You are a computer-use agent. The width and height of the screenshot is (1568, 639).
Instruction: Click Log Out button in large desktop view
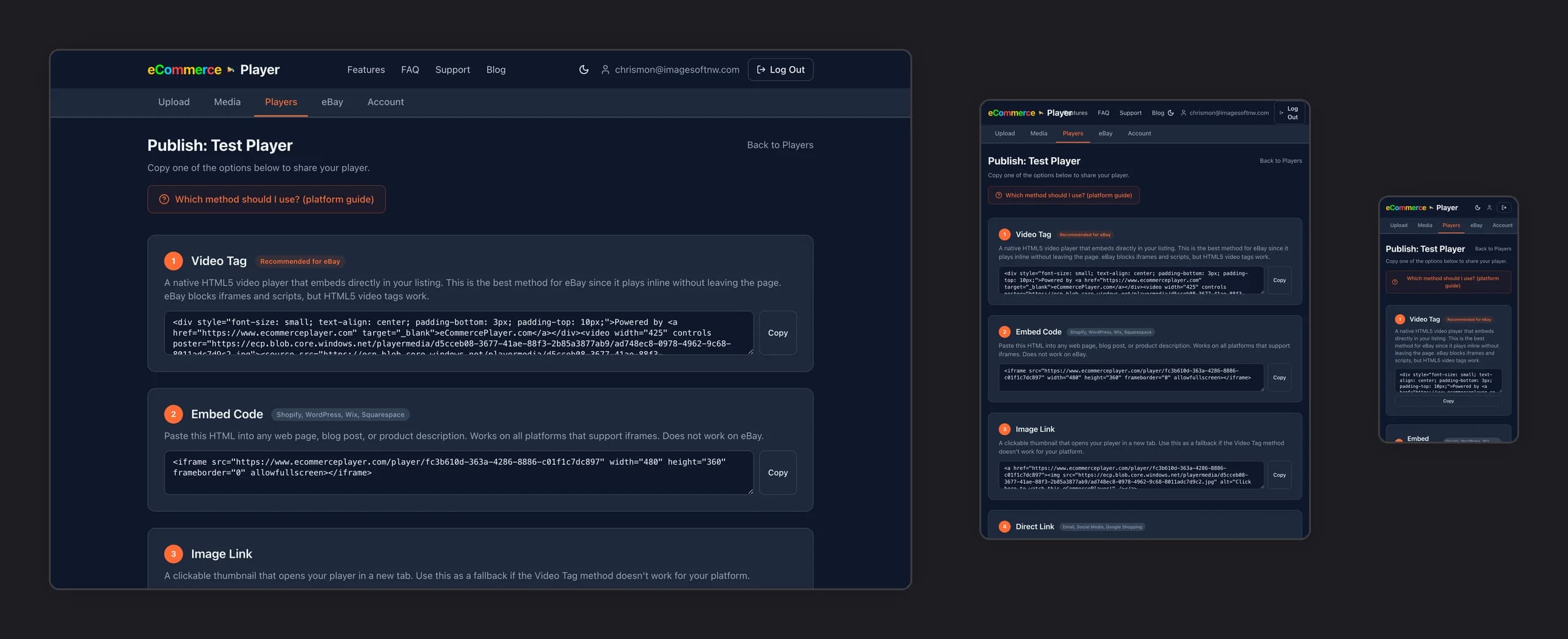pos(780,70)
